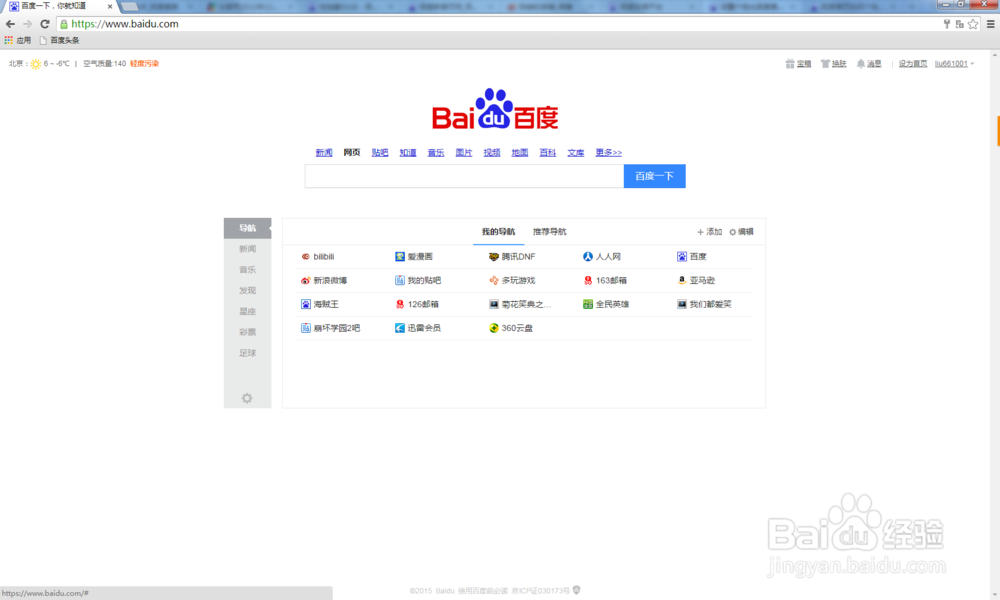This screenshot has height=600, width=1000.
Task: Select 导航 in the left sidebar
Action: [x=247, y=228]
